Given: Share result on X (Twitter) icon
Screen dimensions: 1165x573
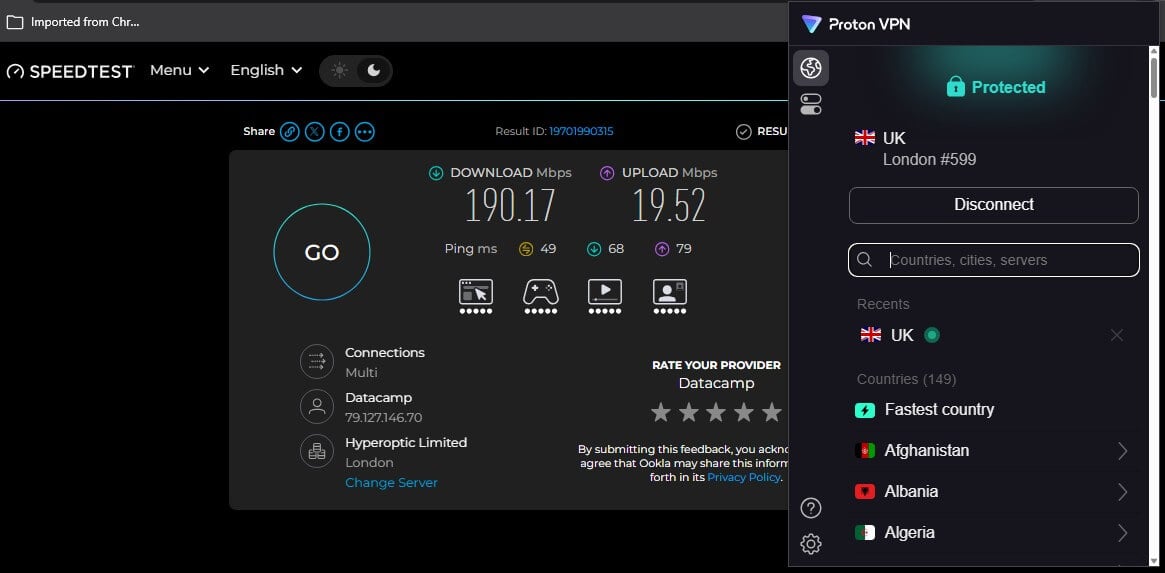Looking at the screenshot, I should 314,132.
